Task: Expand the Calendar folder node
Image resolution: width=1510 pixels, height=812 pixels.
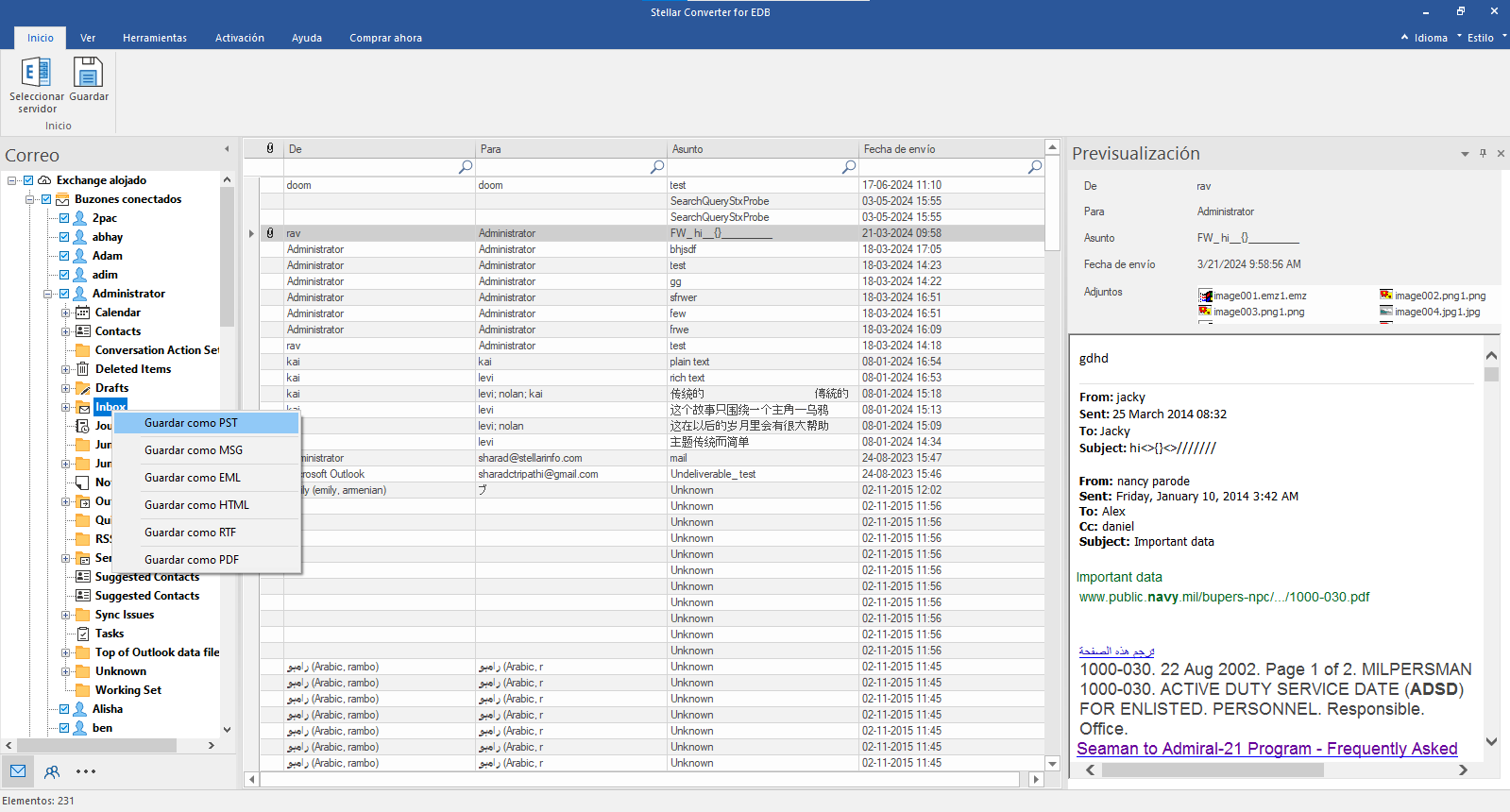Action: coord(66,313)
